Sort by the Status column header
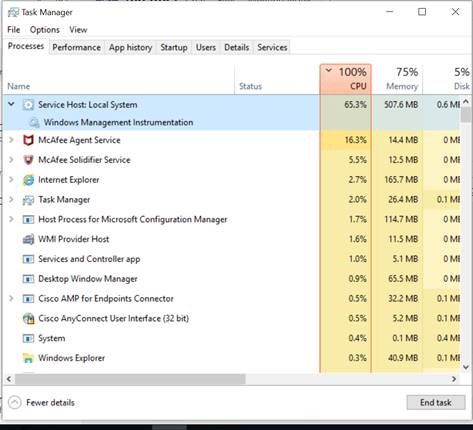Viewport: 473px width, 430px height. [277, 79]
